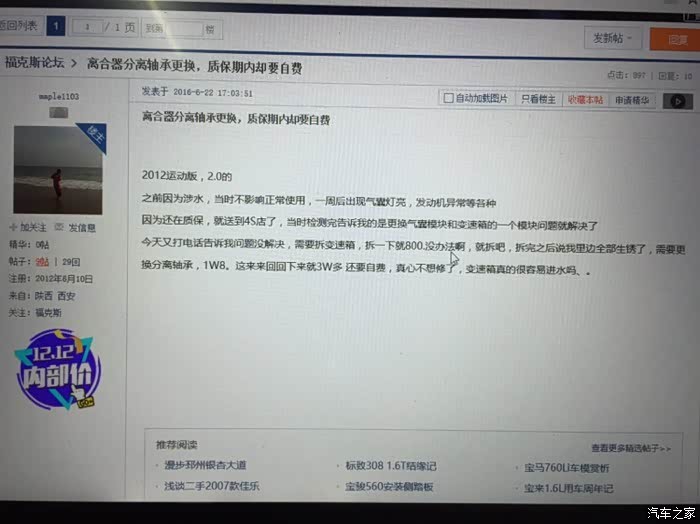
Task: Click the 发信息 envelope icon
Action: coord(58,227)
